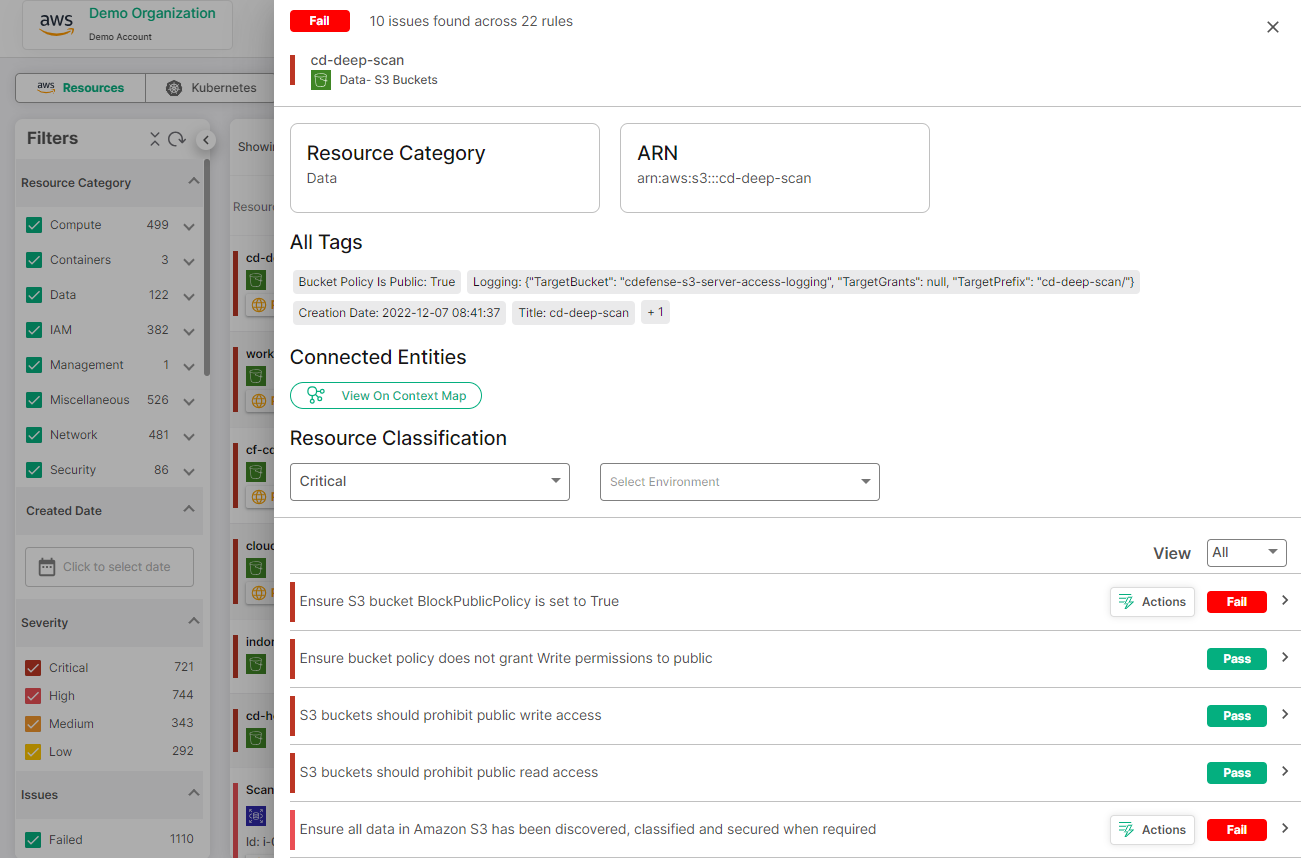Open the Critical classification dropdown
The width and height of the screenshot is (1301, 858).
click(x=429, y=482)
